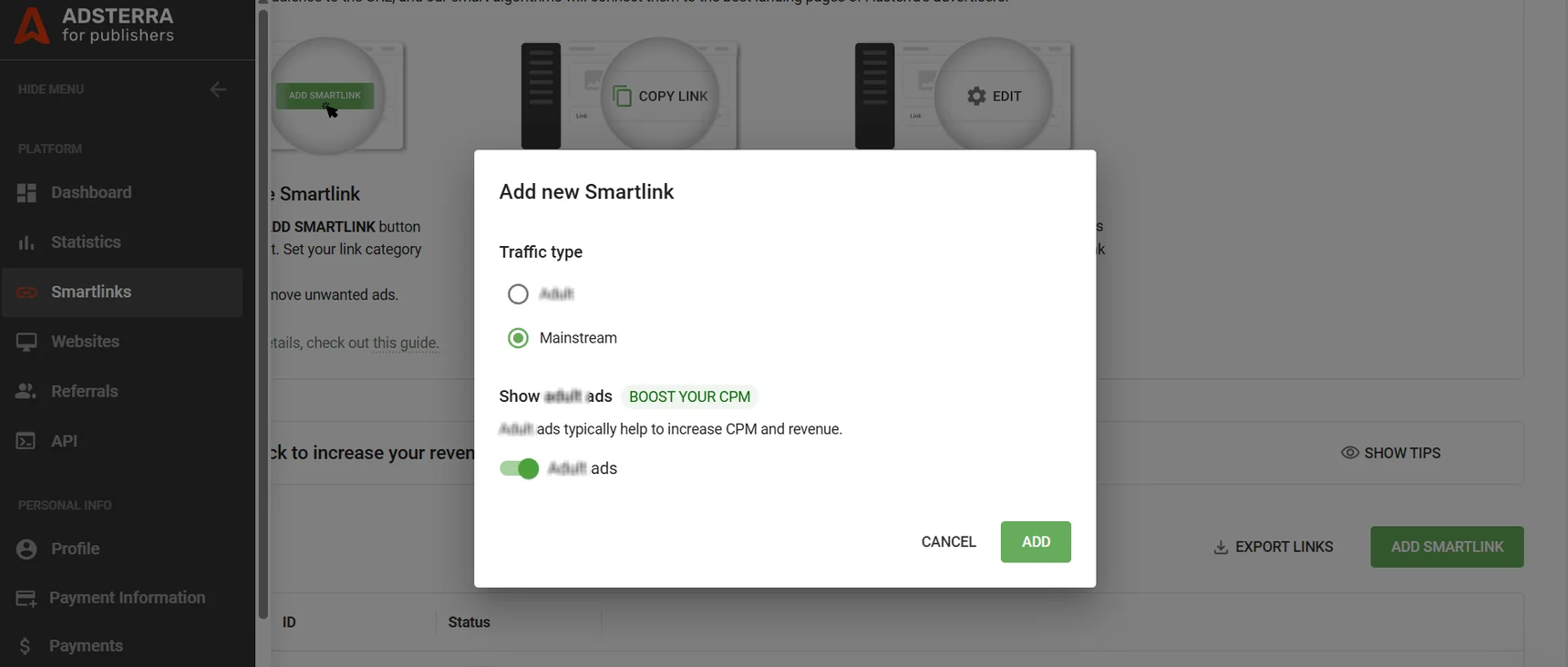Open Statistics in the sidebar
Viewport: 1568px width, 667px height.
(x=122, y=242)
